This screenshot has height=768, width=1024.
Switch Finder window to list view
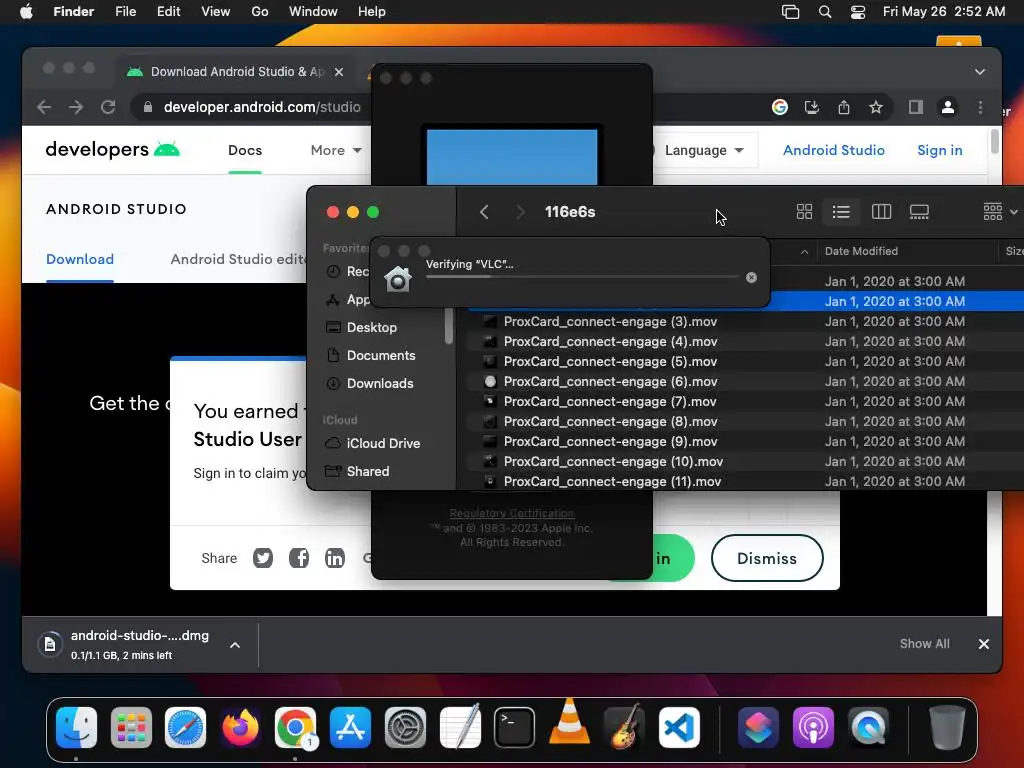point(841,212)
